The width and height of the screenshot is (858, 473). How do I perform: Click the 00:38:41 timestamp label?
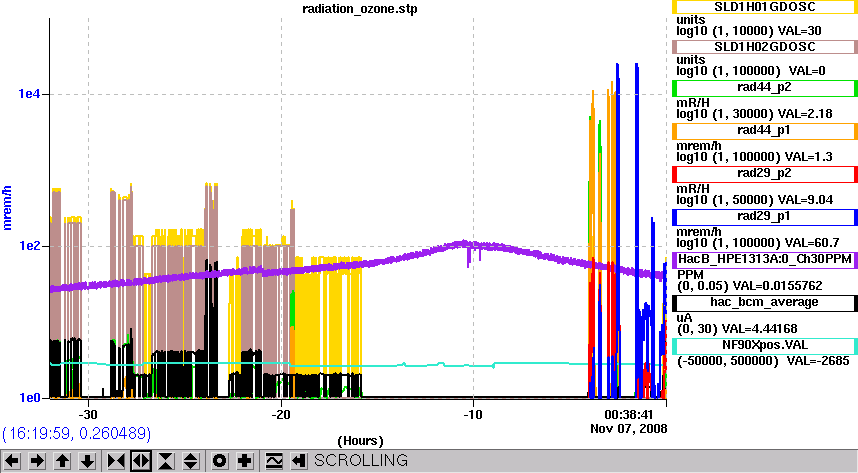tap(628, 414)
